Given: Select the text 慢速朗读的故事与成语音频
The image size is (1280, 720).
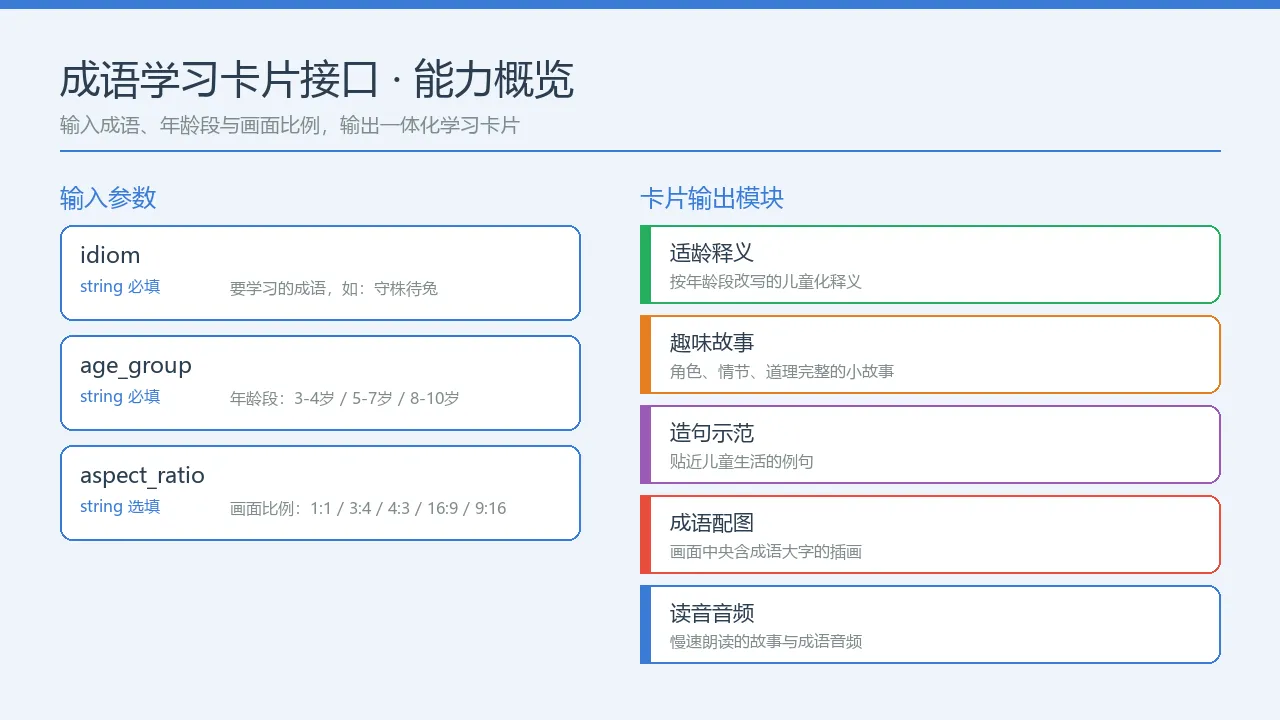Looking at the screenshot, I should pos(766,642).
